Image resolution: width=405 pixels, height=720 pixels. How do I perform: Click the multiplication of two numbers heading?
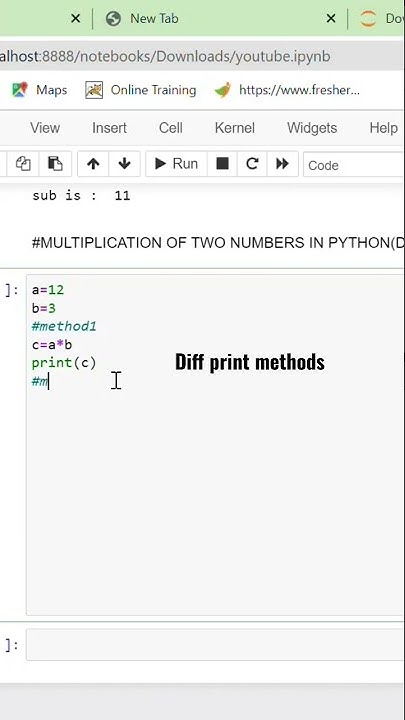tap(218, 242)
